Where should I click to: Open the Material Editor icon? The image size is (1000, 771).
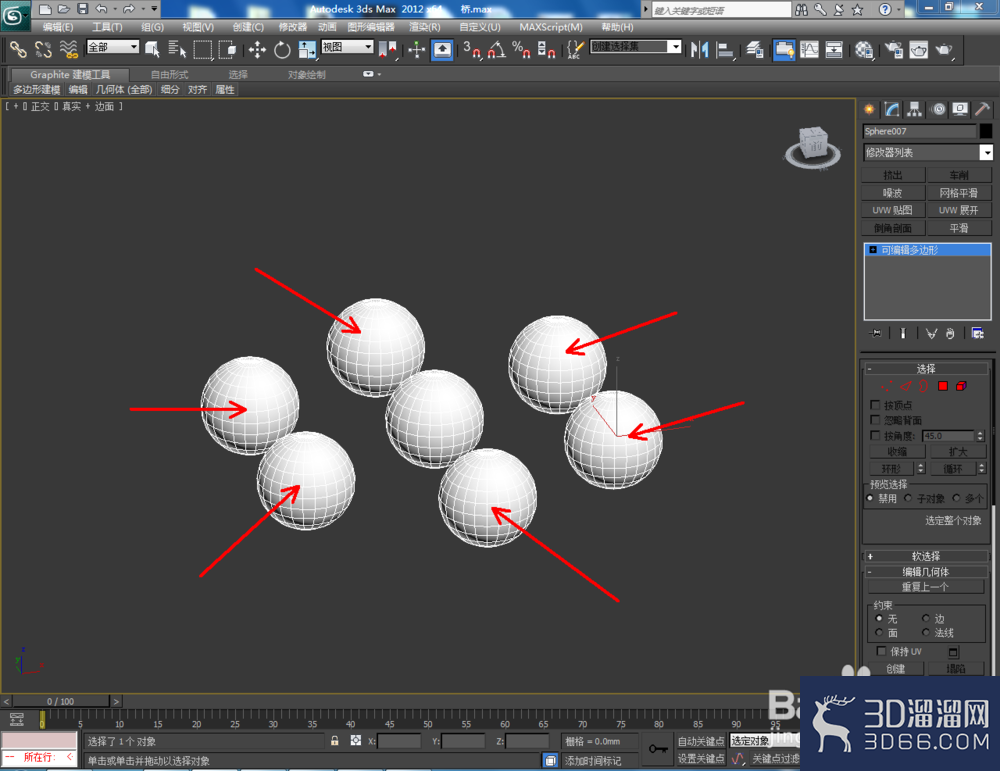pos(864,49)
